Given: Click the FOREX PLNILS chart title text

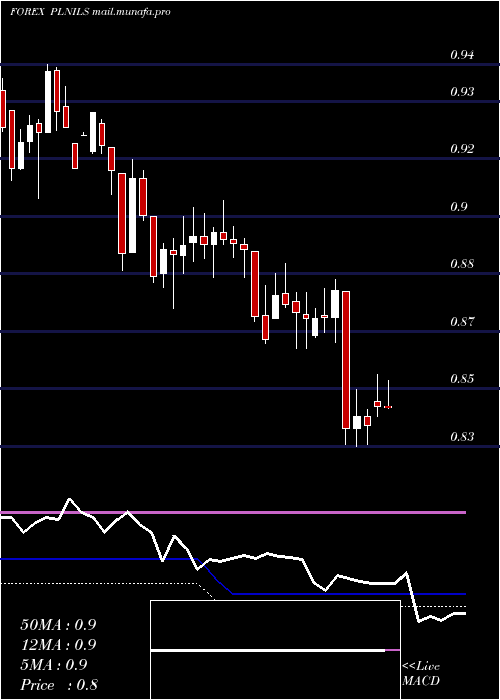Looking at the screenshot, I should click(90, 12).
